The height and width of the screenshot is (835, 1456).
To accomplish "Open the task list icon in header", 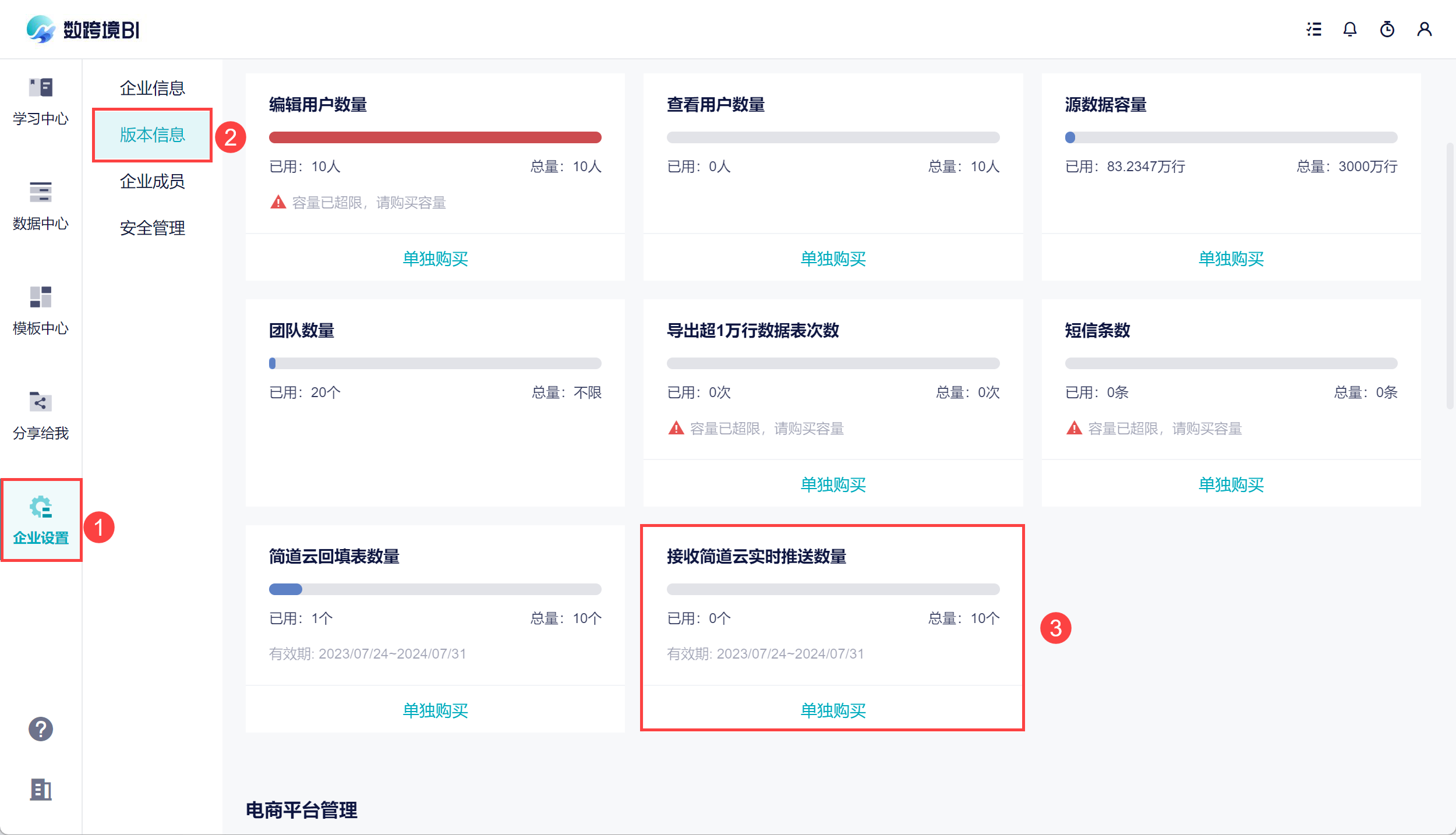I will (1314, 29).
